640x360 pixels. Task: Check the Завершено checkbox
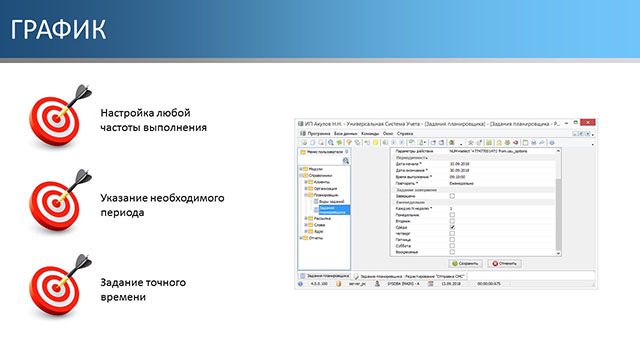click(452, 196)
